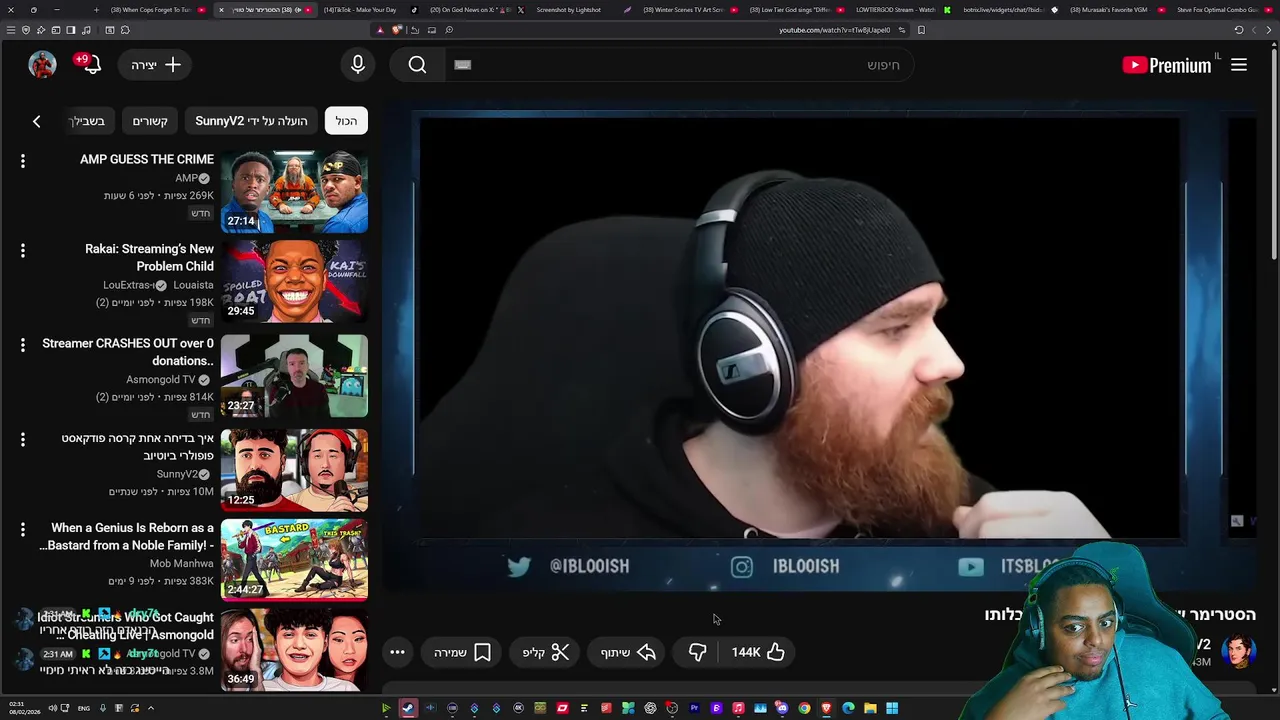
Task: Open the Brave shields lion icon
Action: 396,30
